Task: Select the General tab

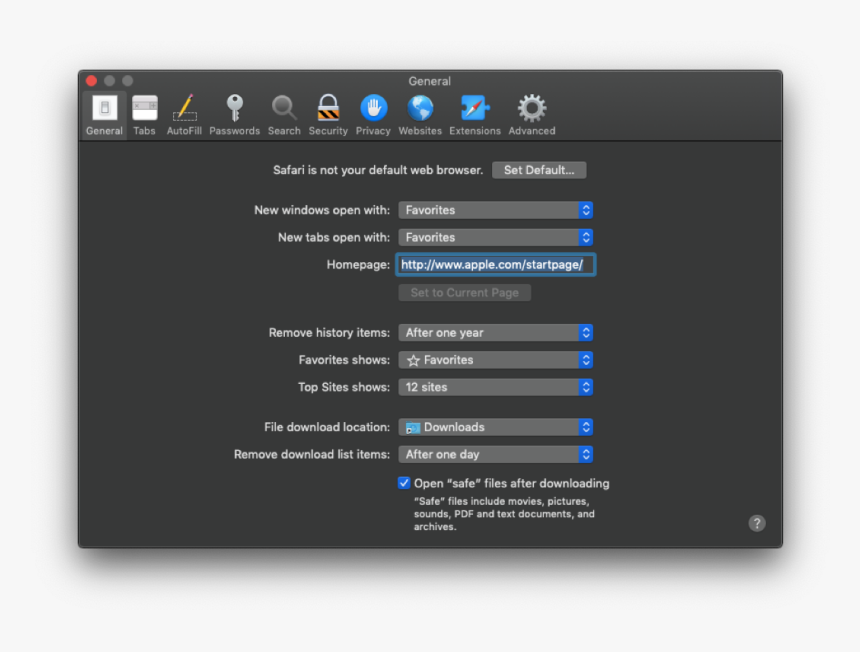Action: (x=104, y=112)
